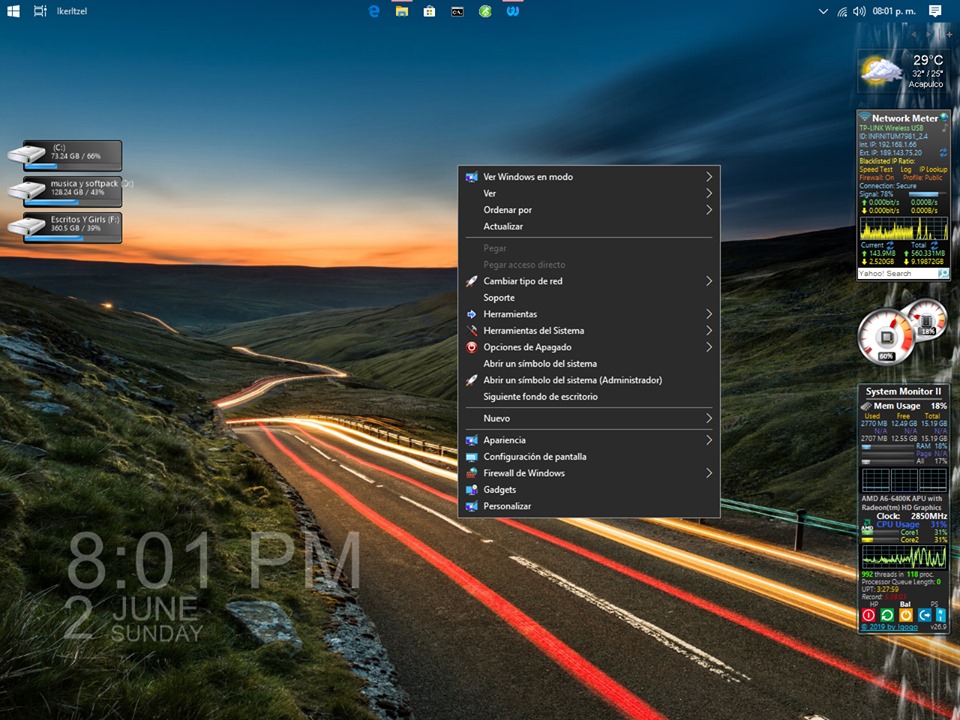Click the search magnifier in Network Meter
The height and width of the screenshot is (720, 960).
[x=943, y=274]
